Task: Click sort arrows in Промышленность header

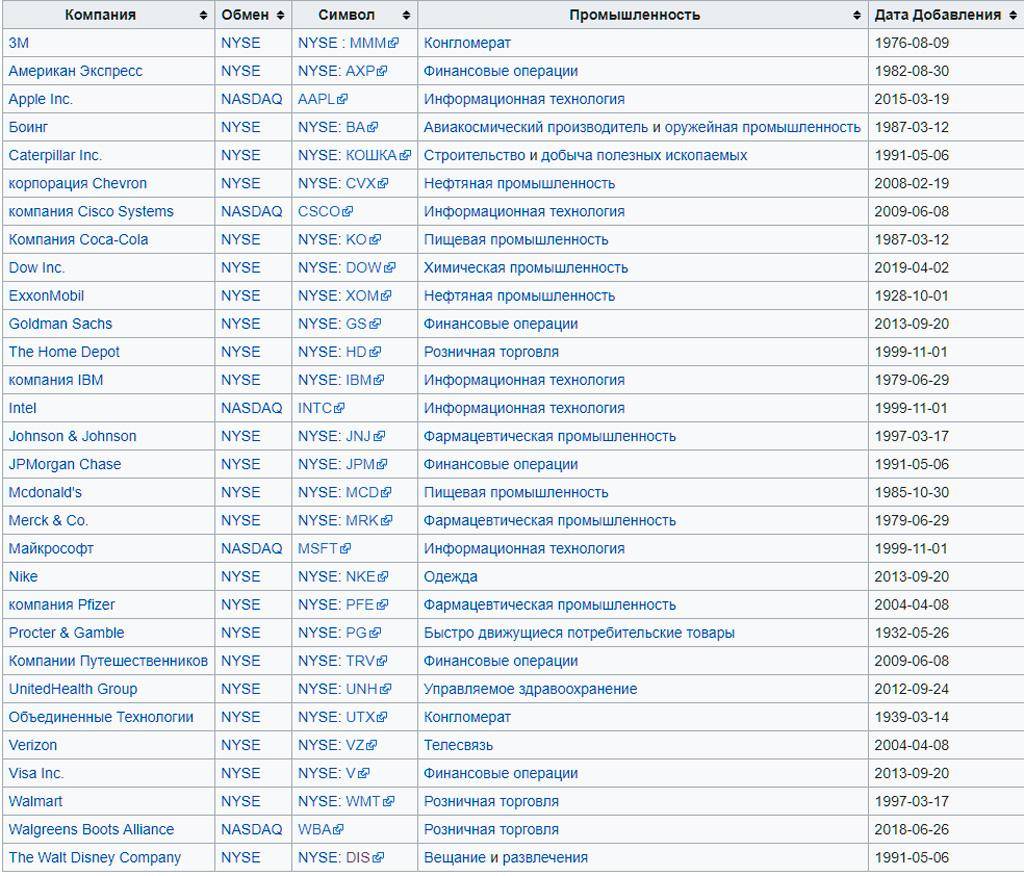Action: click(857, 15)
